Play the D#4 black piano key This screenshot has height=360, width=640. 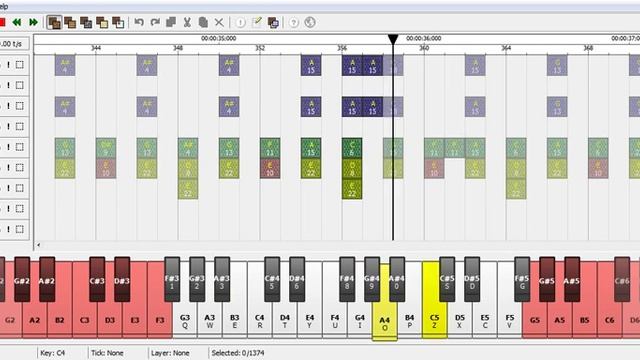(x=297, y=280)
